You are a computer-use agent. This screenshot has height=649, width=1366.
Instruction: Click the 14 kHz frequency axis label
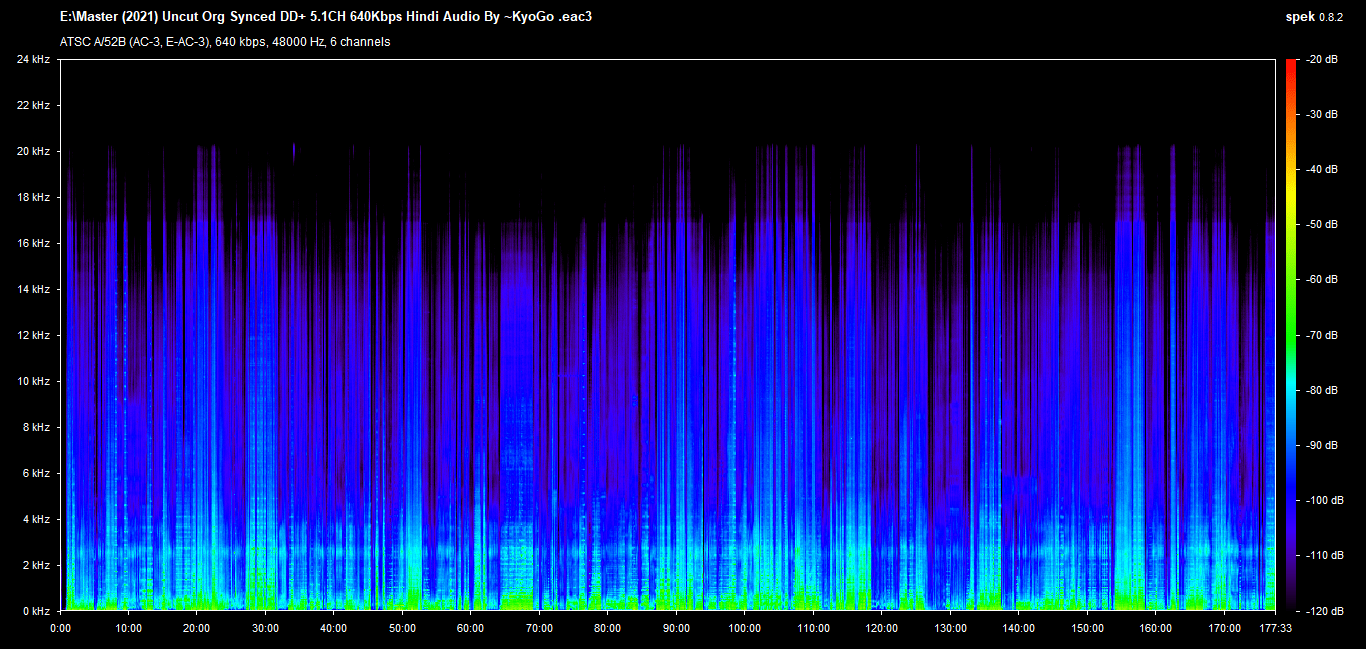(x=33, y=290)
